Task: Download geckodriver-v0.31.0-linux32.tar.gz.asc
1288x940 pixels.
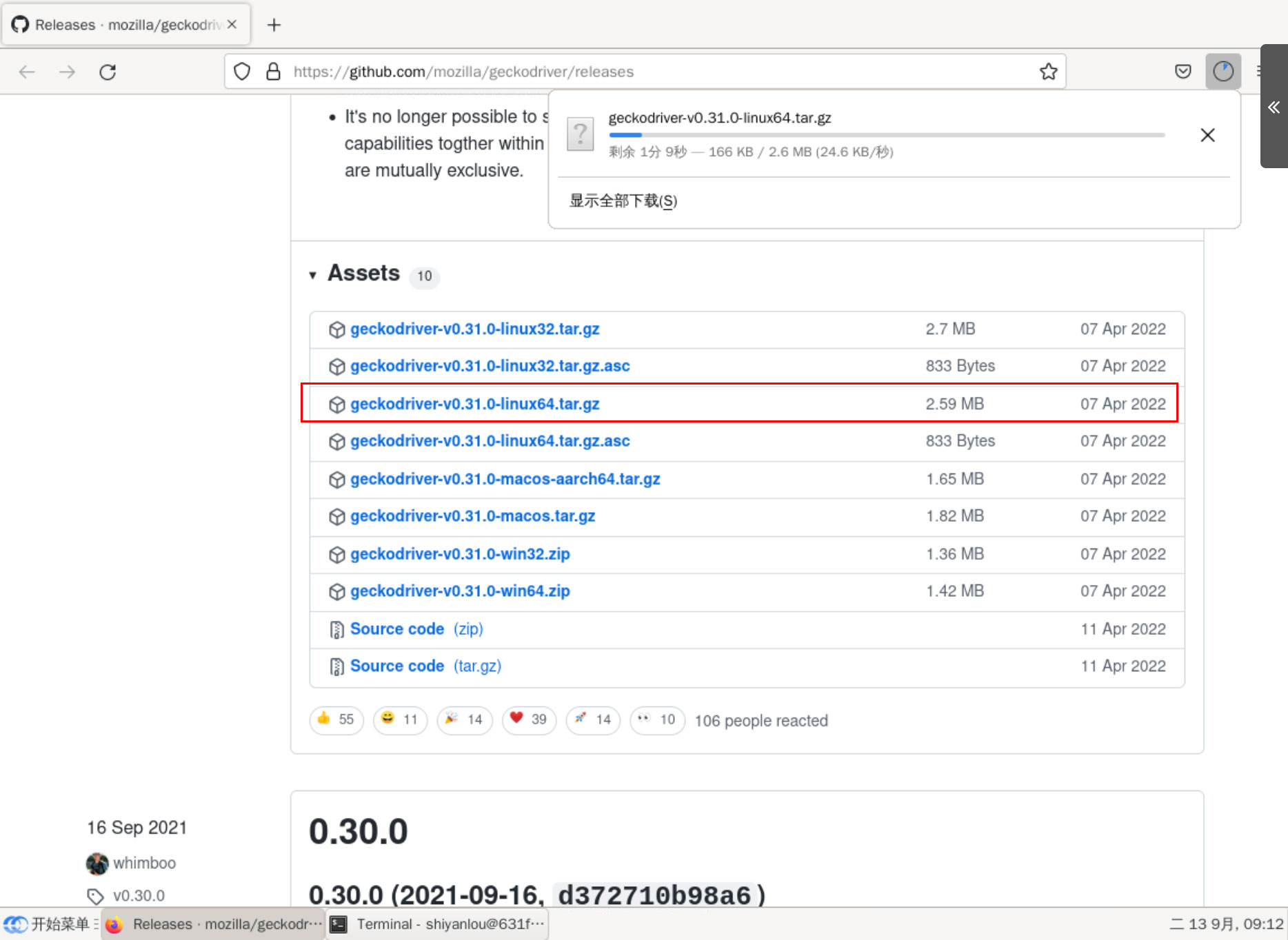Action: 490,366
